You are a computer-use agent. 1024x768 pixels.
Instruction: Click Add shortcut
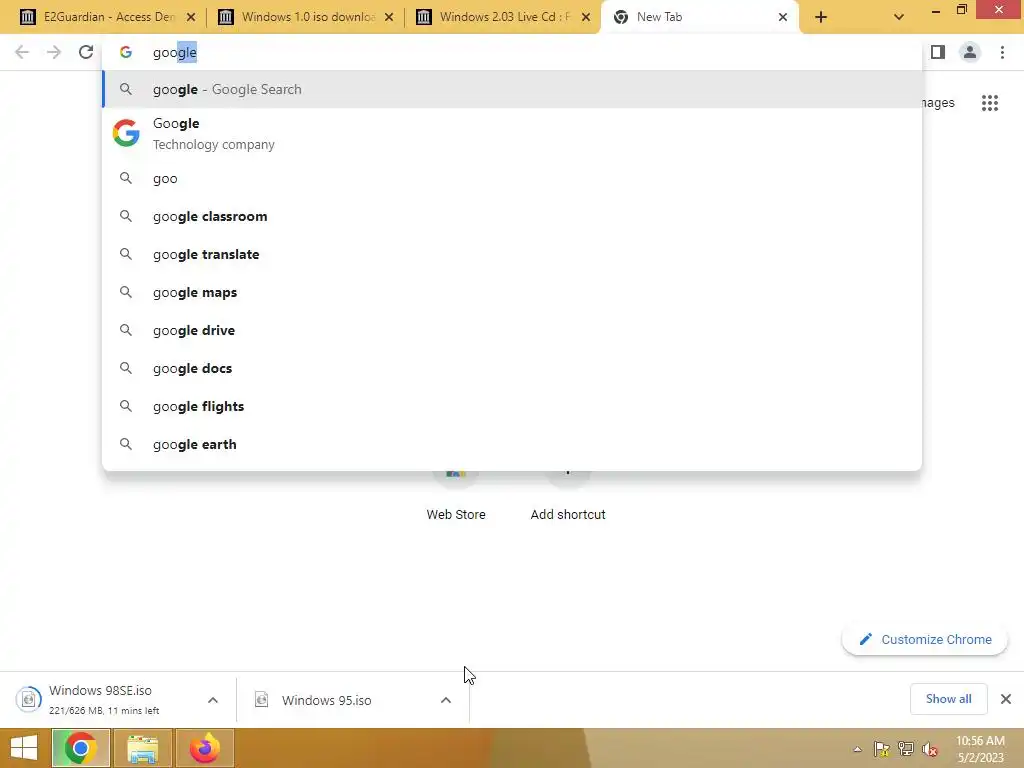(x=568, y=496)
